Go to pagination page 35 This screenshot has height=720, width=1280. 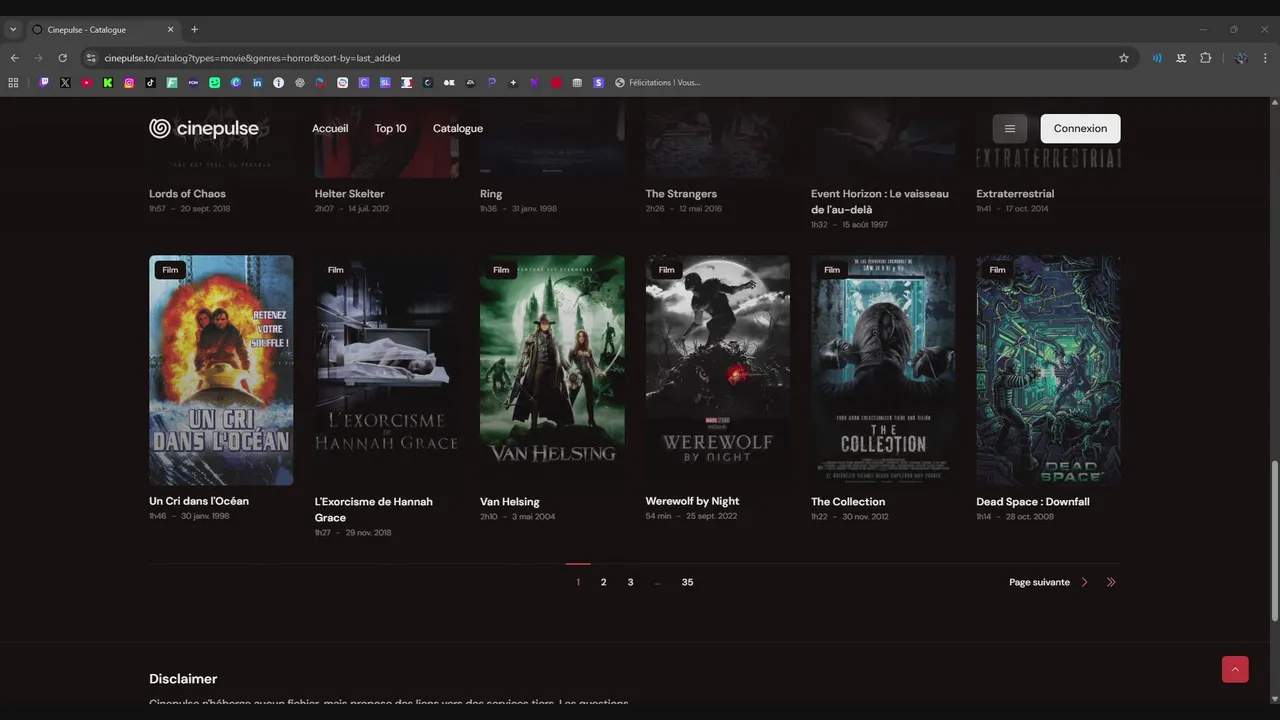(x=687, y=582)
